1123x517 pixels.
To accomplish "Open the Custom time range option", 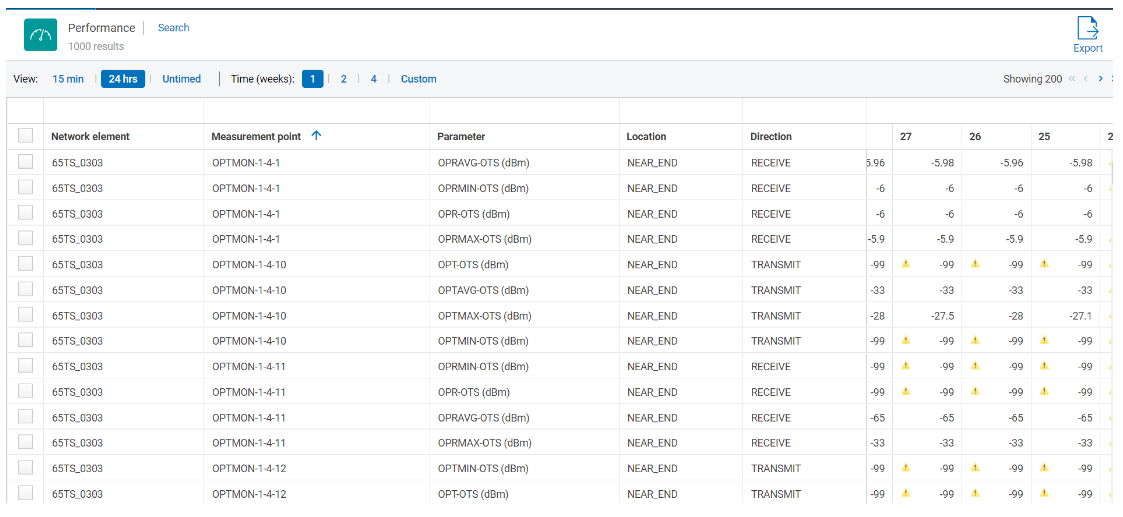I will 418,79.
